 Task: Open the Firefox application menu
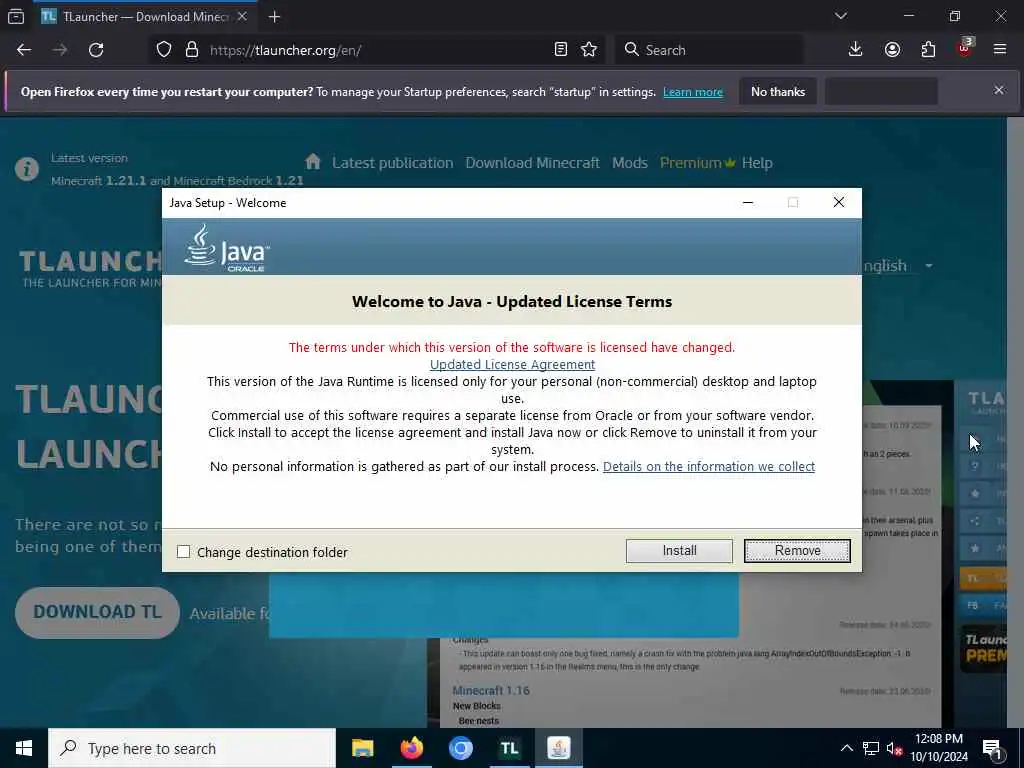(x=1000, y=50)
